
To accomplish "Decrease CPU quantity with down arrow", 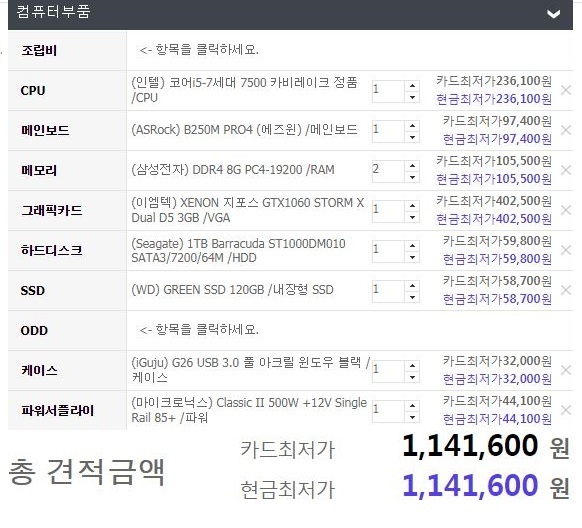I will coord(412,98).
